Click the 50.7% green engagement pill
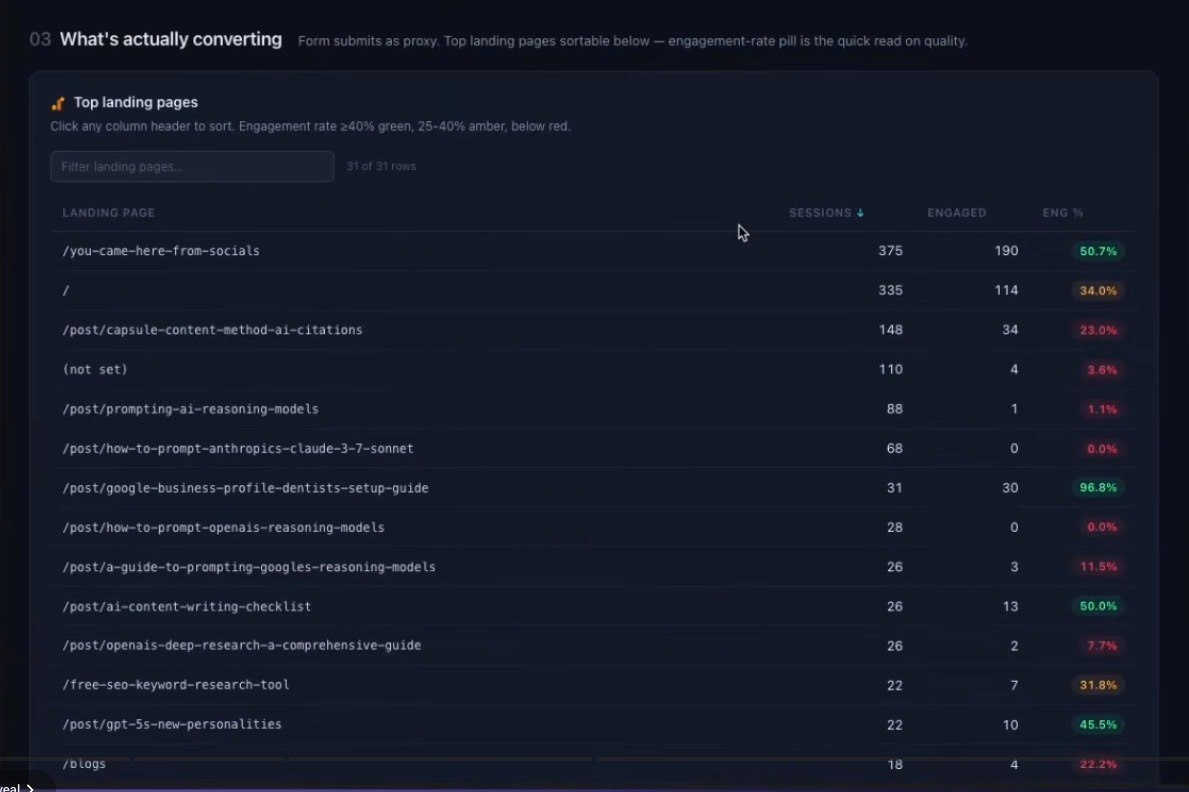The width and height of the screenshot is (1189, 792). pyautogui.click(x=1098, y=251)
